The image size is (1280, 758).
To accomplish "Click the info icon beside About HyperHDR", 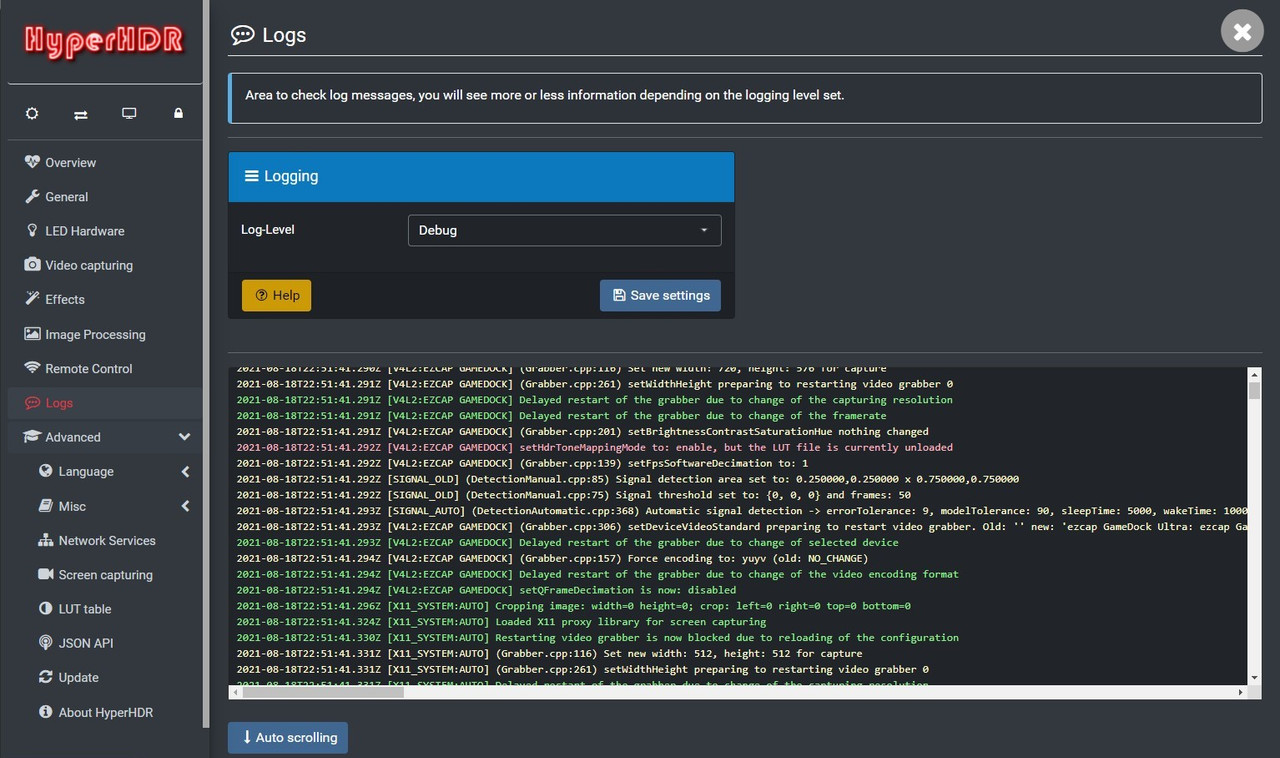I will (45, 712).
